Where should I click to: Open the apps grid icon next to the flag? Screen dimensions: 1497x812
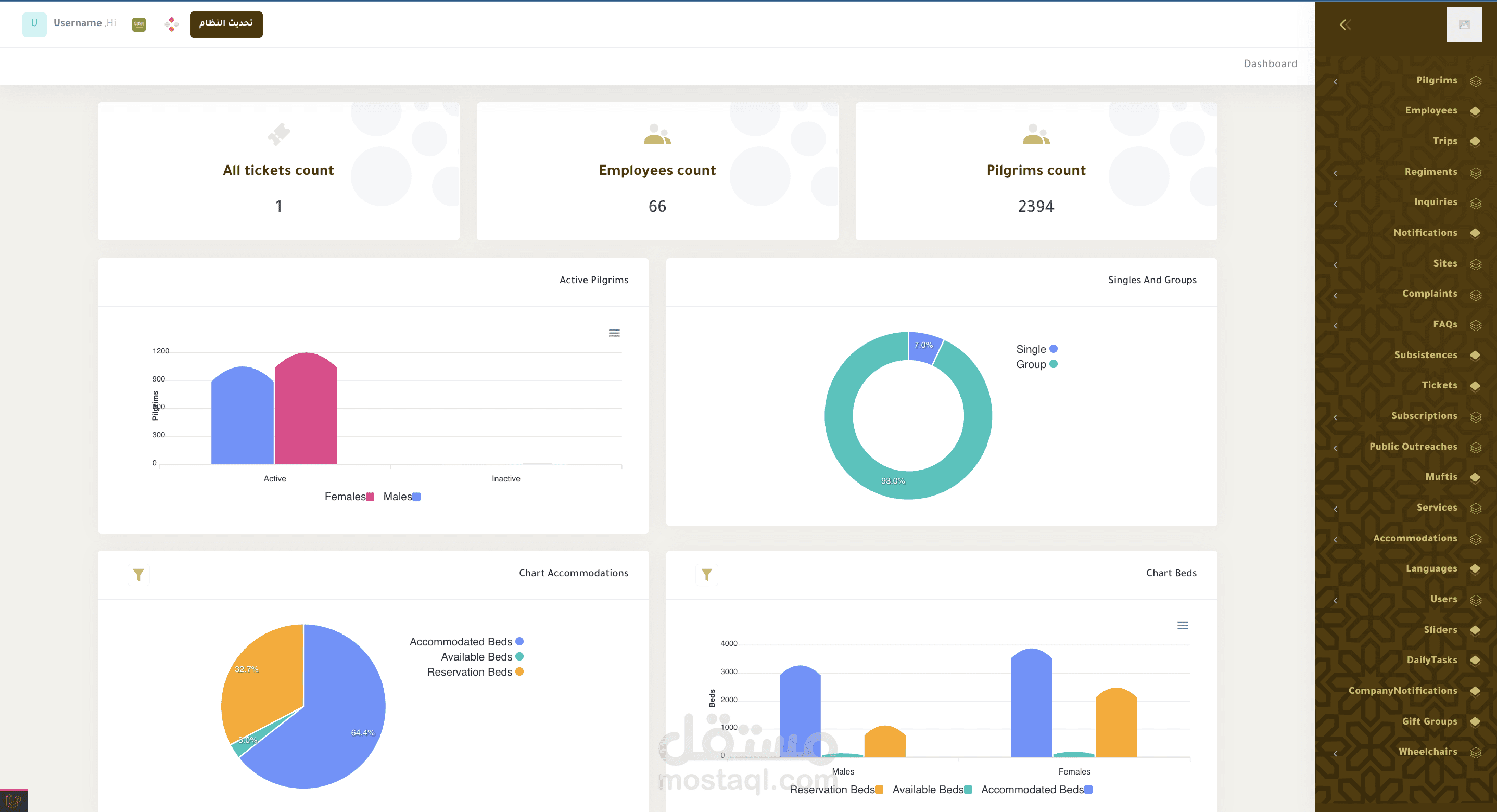tap(170, 24)
